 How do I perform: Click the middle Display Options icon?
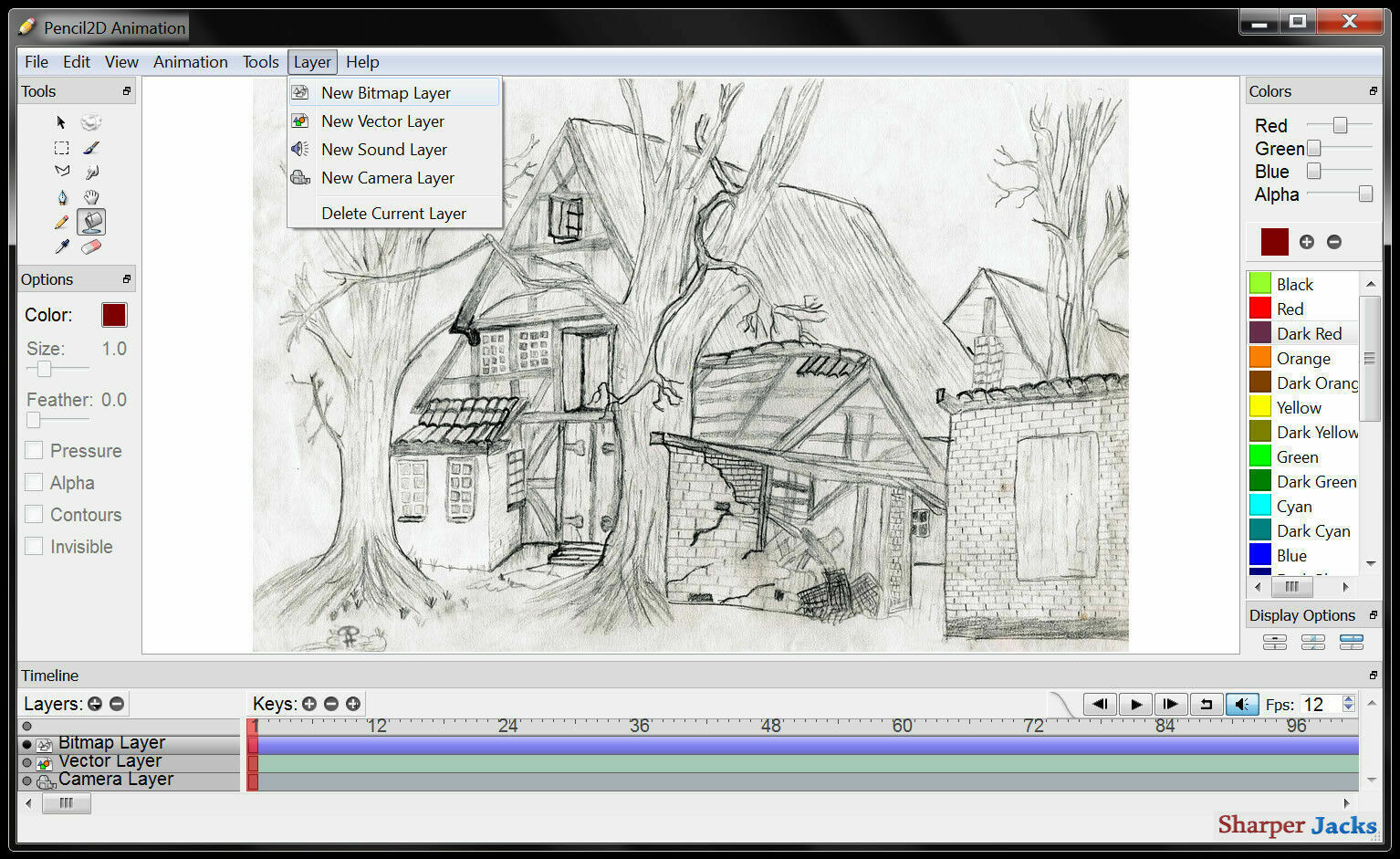pyautogui.click(x=1313, y=643)
